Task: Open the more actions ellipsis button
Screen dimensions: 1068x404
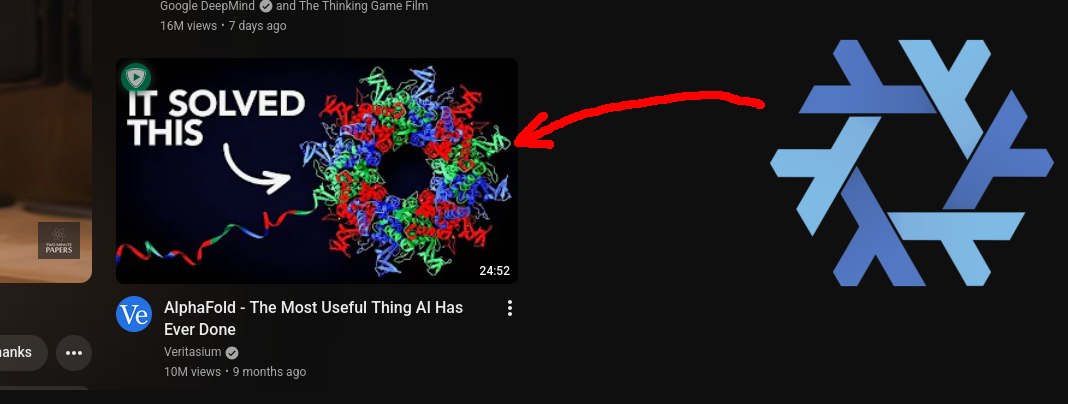Action: pos(74,353)
